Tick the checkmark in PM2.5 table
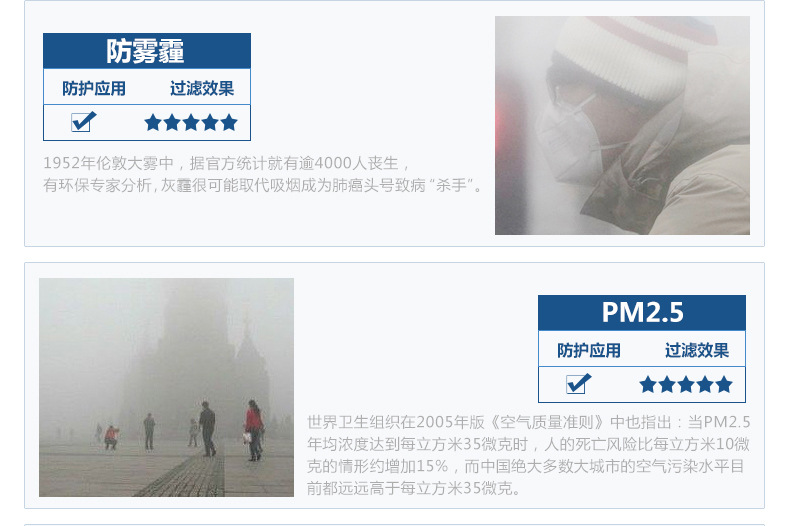 coord(578,384)
